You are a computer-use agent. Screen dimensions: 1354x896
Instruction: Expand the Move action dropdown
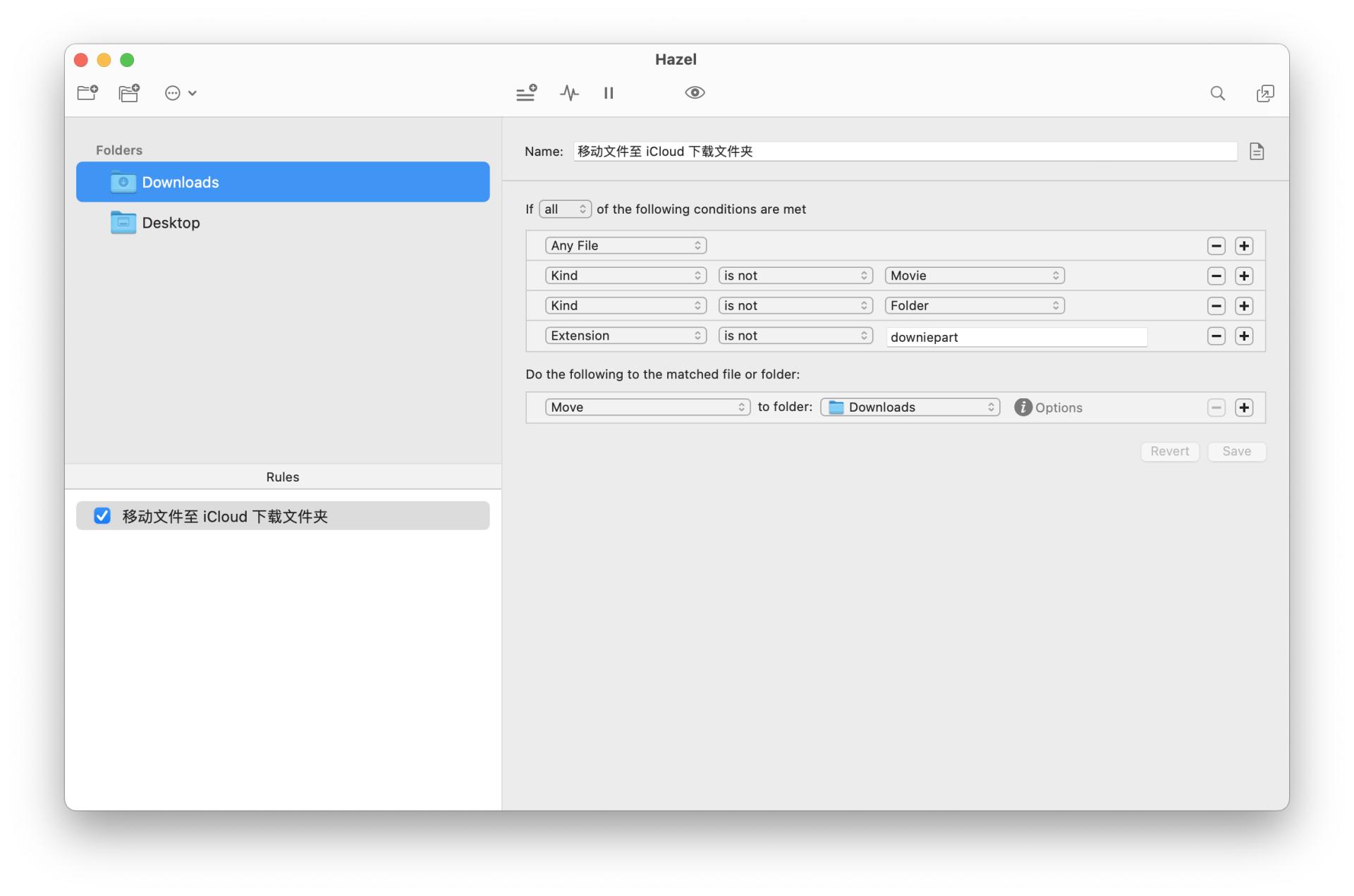pos(647,407)
